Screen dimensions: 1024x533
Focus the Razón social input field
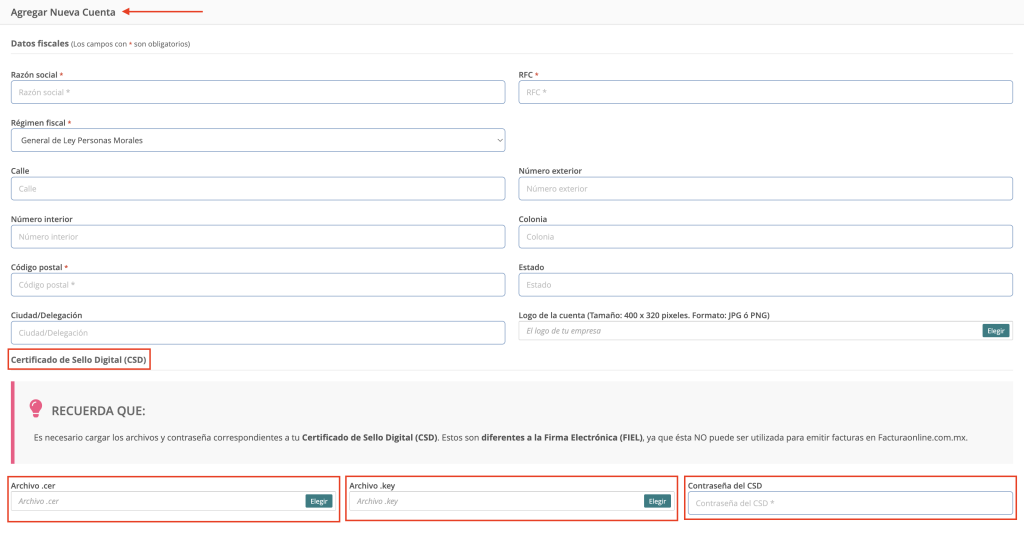point(257,92)
